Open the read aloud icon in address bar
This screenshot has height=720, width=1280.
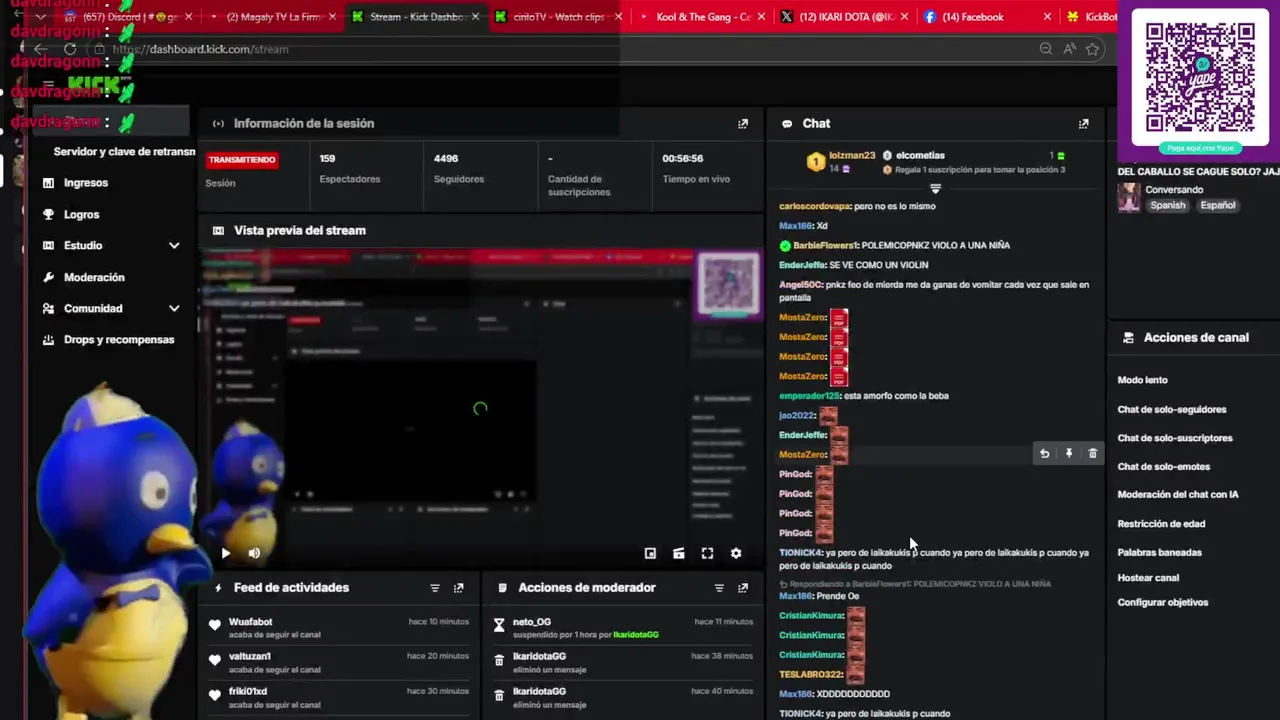[x=1070, y=49]
